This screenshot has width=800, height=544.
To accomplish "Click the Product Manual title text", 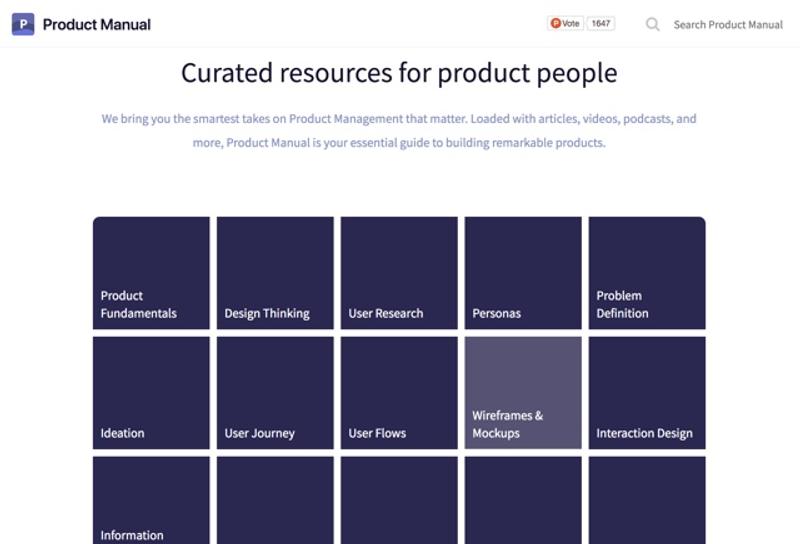I will 97,24.
